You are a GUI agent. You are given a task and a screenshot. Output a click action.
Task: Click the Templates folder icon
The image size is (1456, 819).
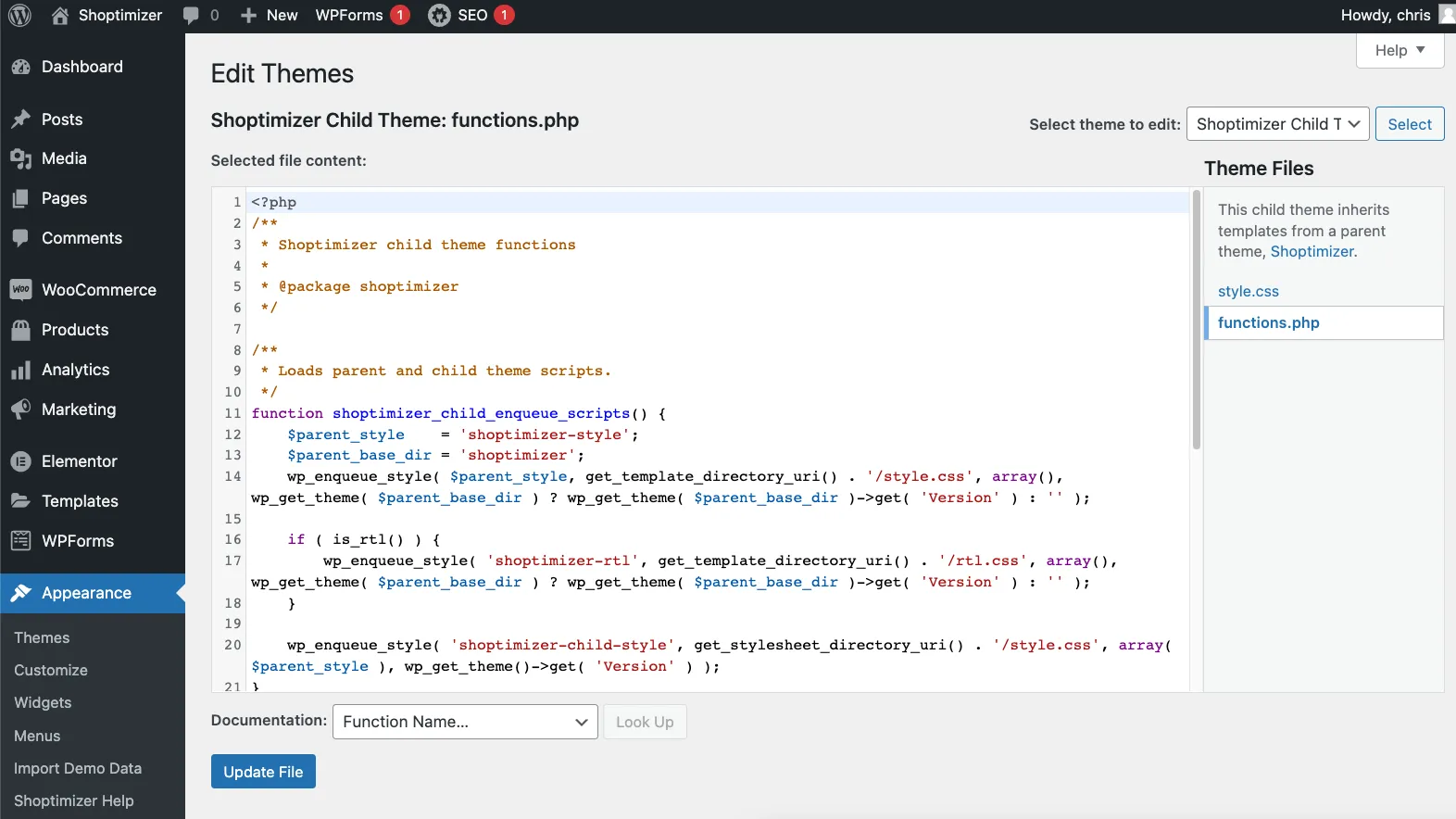click(20, 501)
